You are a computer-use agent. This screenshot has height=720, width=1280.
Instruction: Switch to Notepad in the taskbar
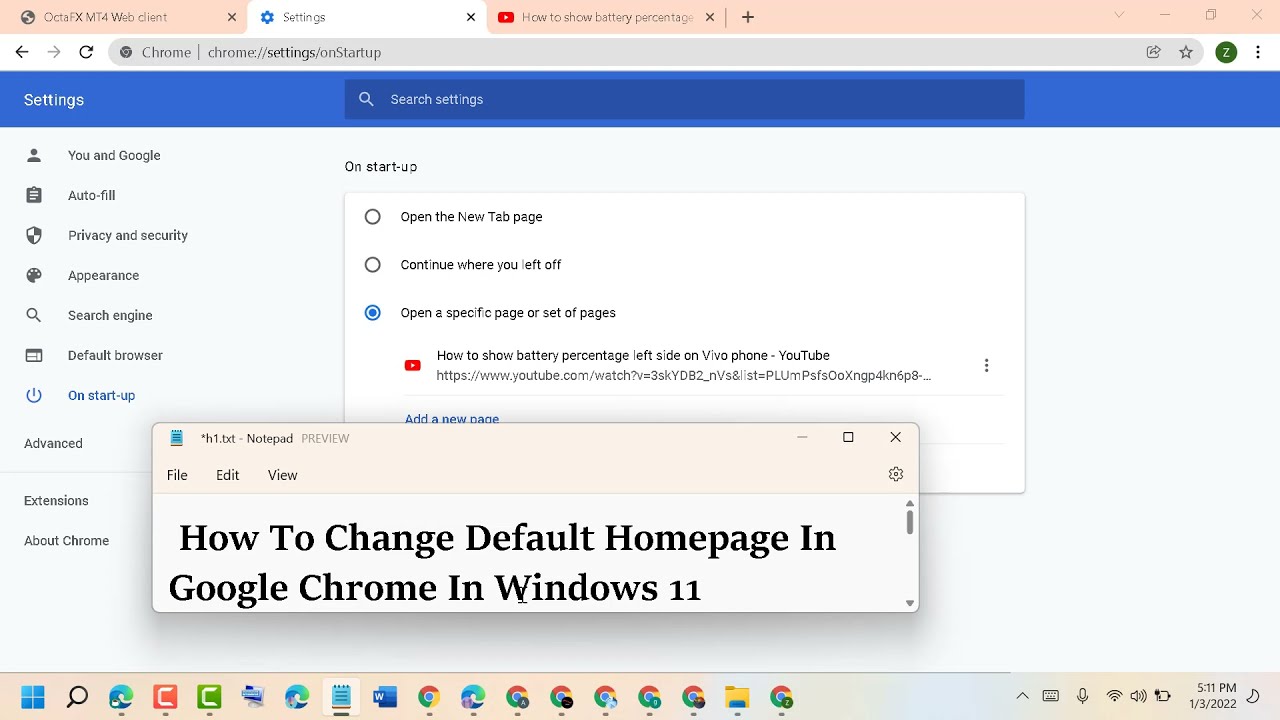[x=341, y=697]
